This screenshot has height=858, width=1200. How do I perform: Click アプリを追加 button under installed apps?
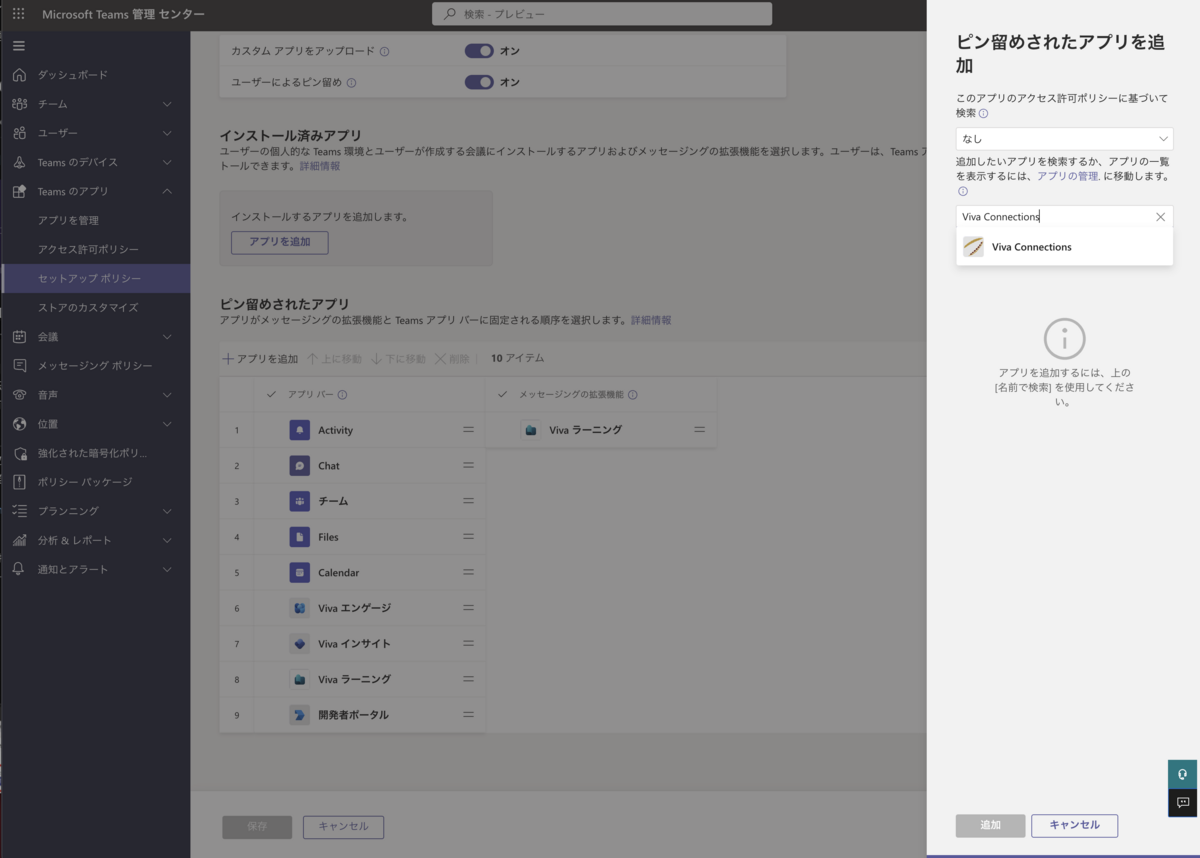[280, 242]
